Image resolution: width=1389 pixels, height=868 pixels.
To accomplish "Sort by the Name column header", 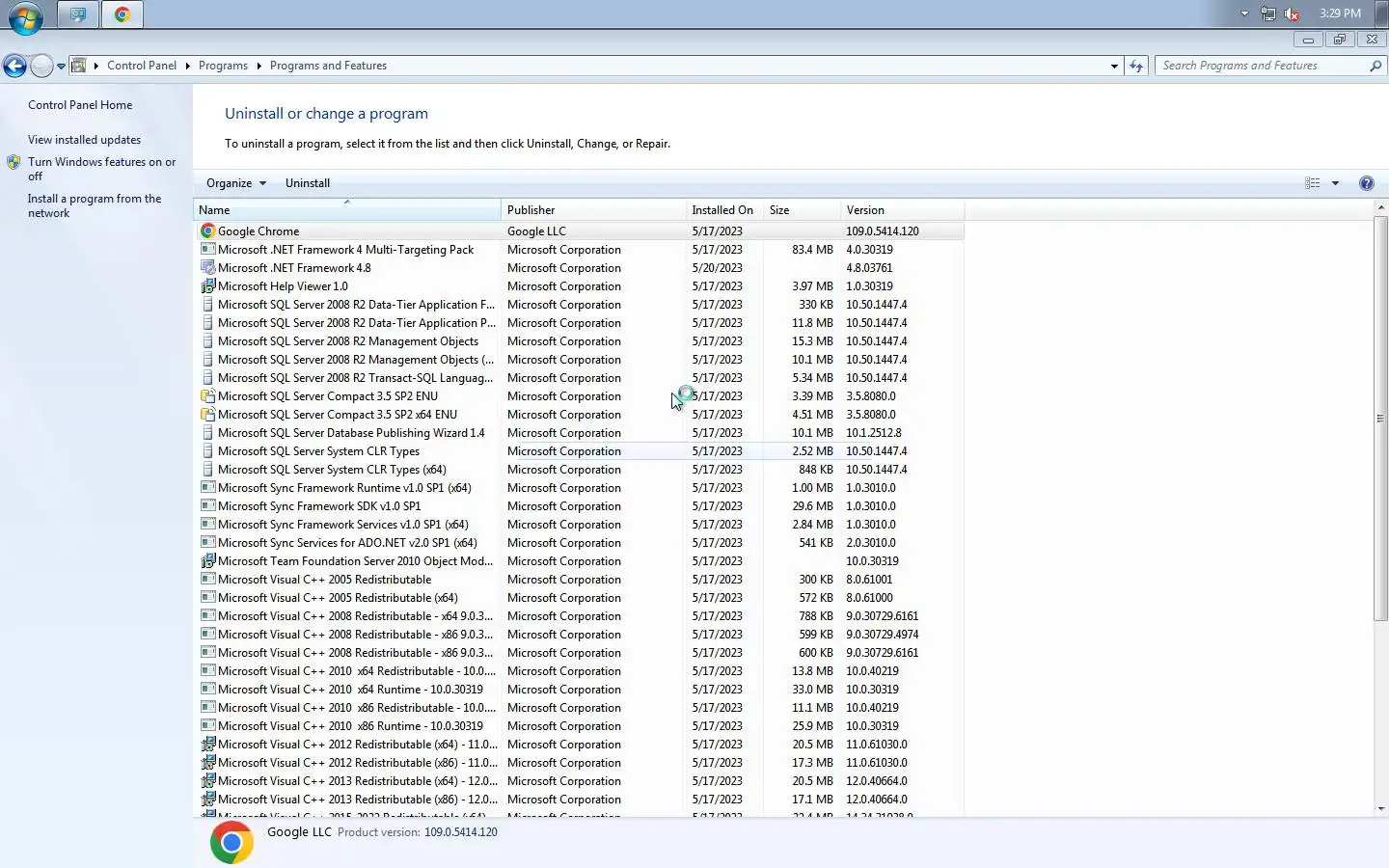I will coord(347,210).
